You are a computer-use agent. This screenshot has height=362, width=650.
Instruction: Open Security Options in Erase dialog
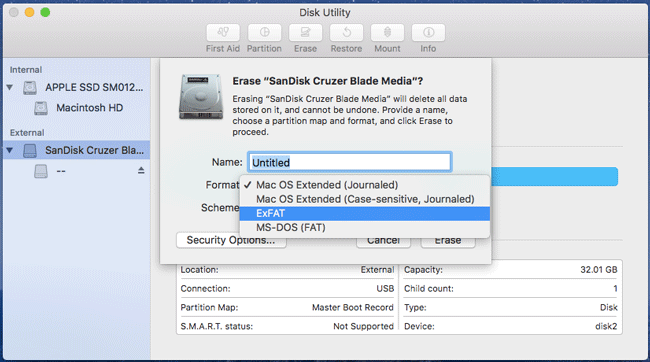coord(231,240)
